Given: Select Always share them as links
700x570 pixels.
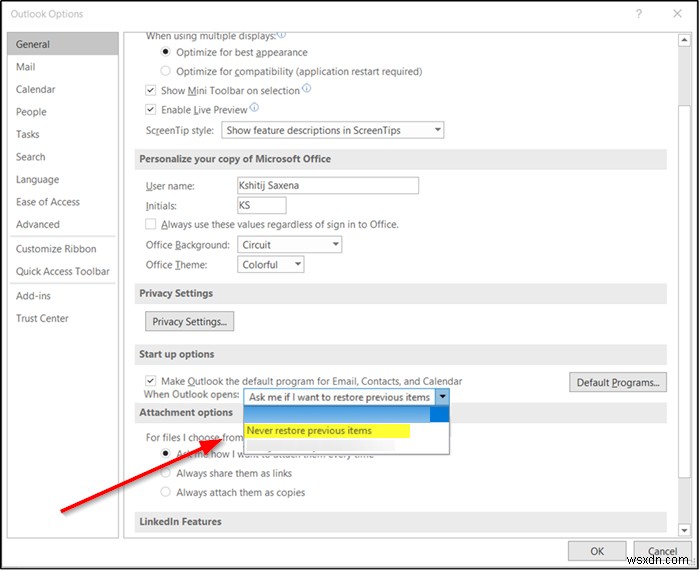Looking at the screenshot, I should click(166, 473).
